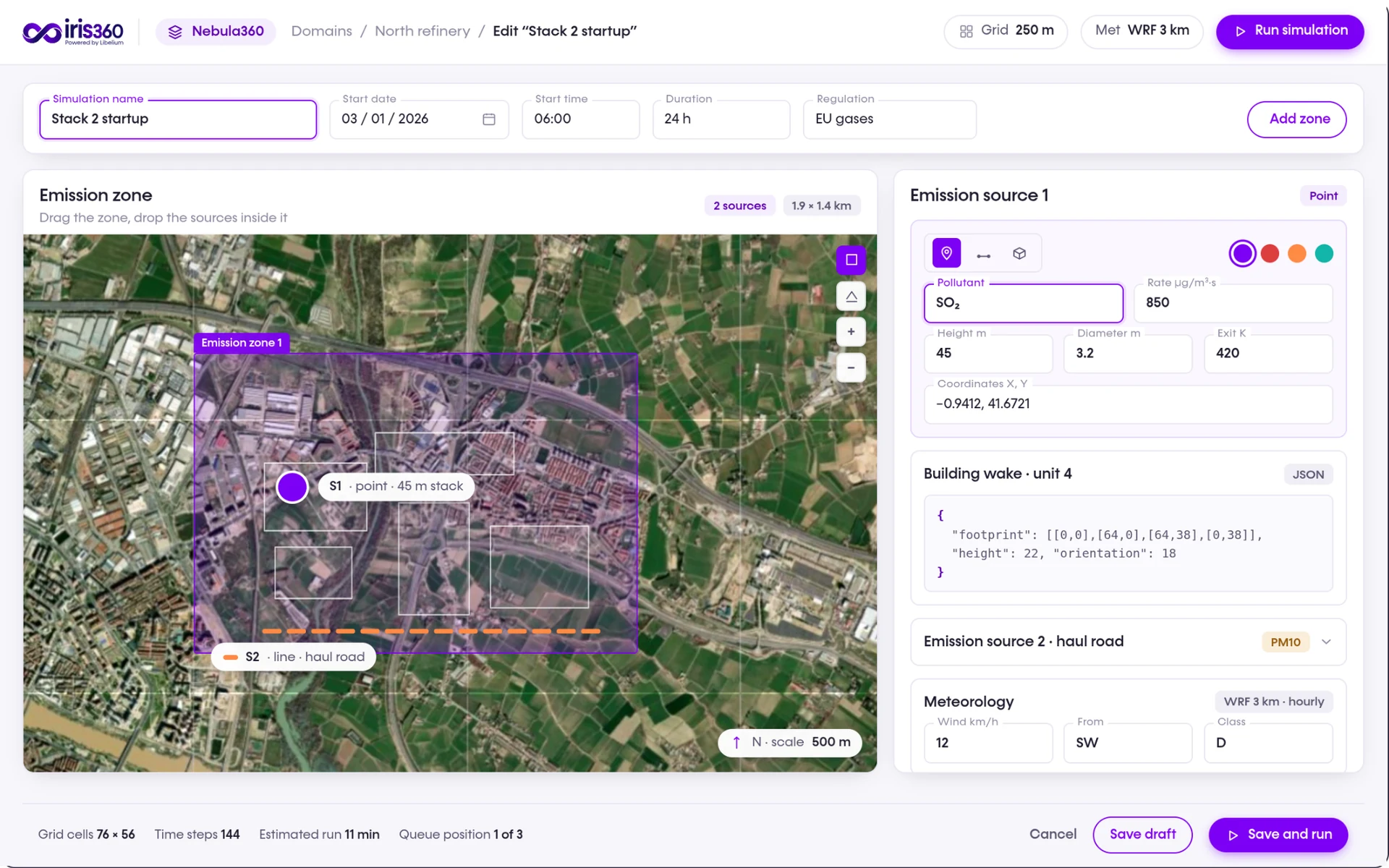Click Save and run
Viewport: 1389px width, 868px height.
(1278, 835)
